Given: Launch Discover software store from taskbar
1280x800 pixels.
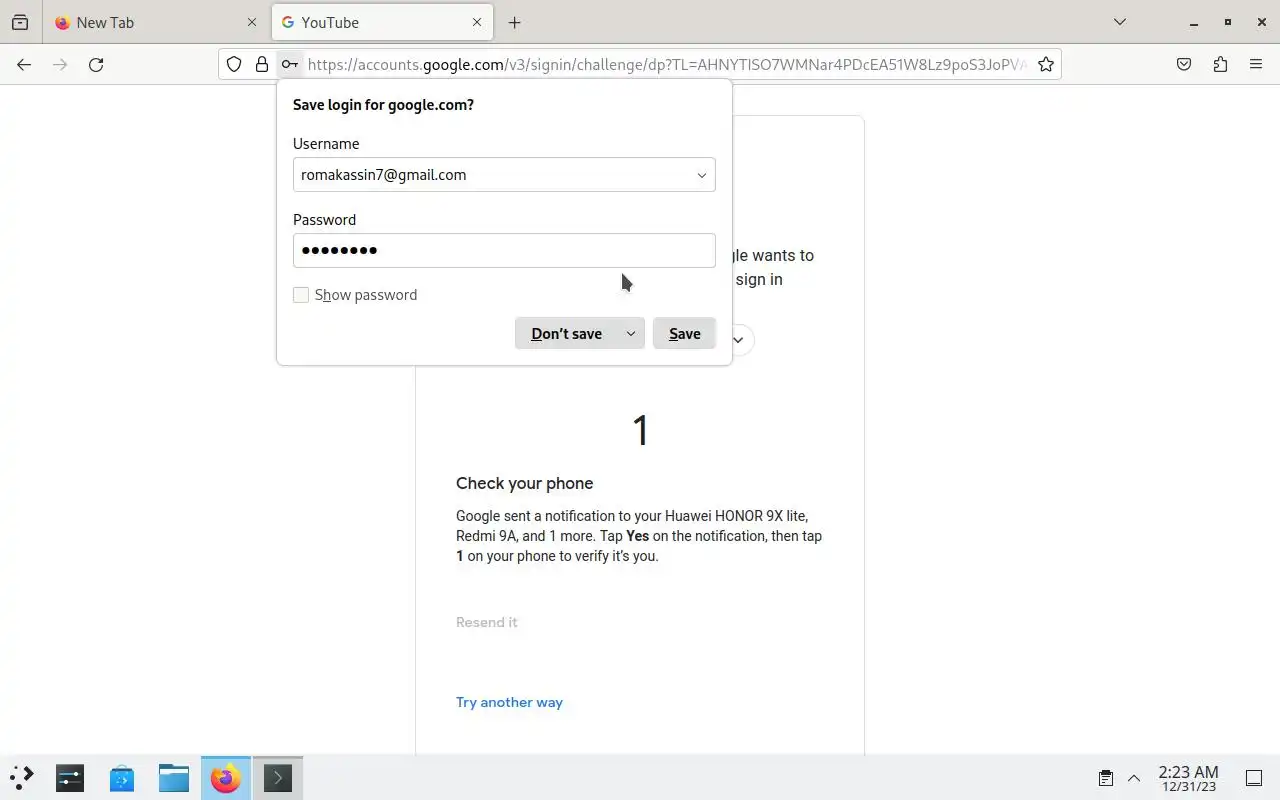Looking at the screenshot, I should [x=122, y=777].
